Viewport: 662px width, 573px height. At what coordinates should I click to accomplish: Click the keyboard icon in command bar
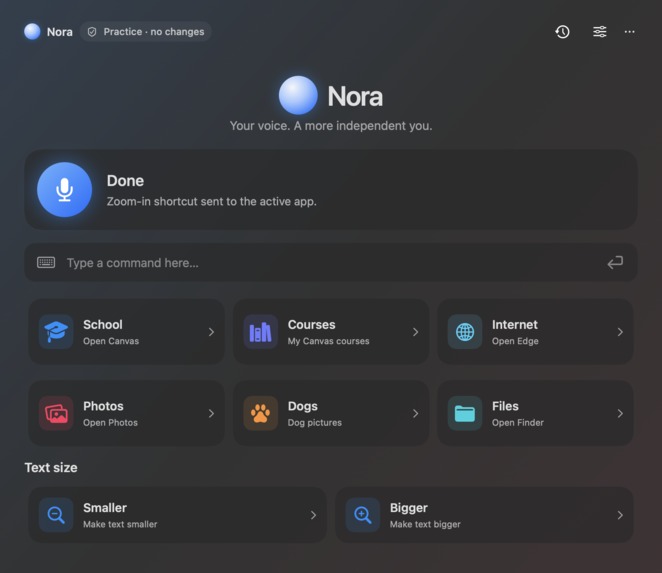pos(46,262)
